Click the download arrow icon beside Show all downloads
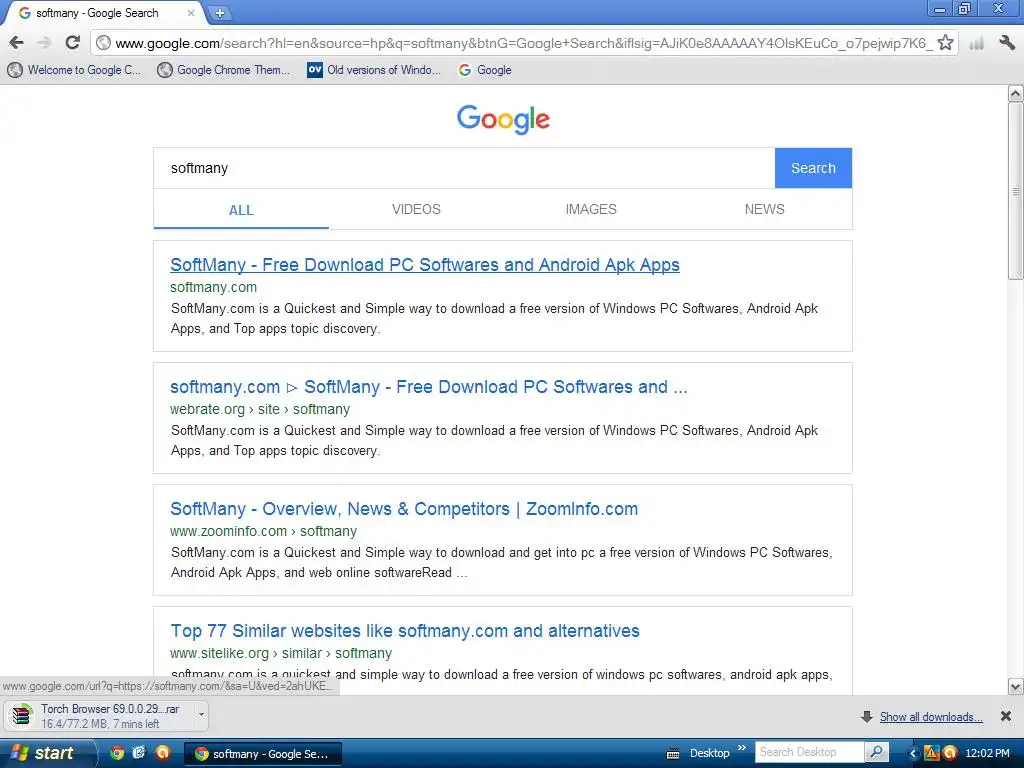1024x768 pixels. (867, 716)
